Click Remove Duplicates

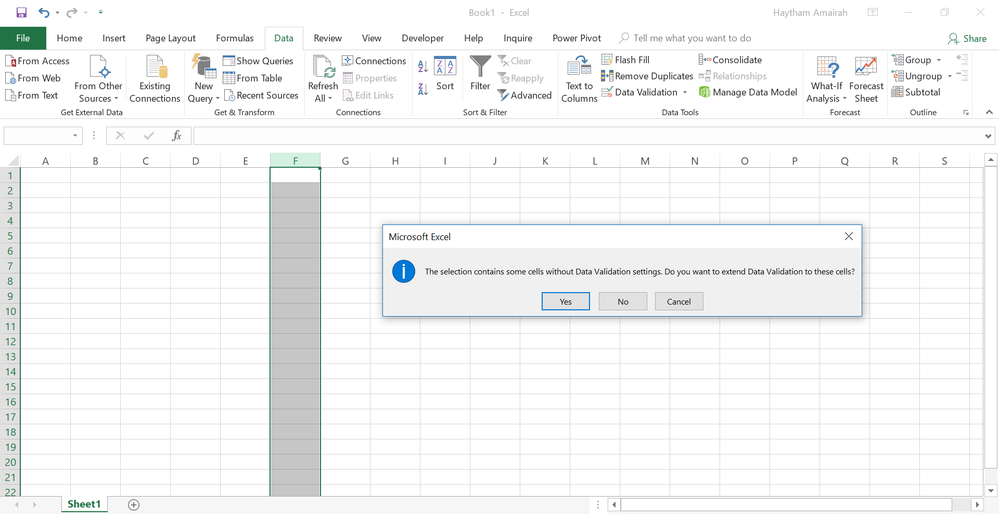(647, 76)
